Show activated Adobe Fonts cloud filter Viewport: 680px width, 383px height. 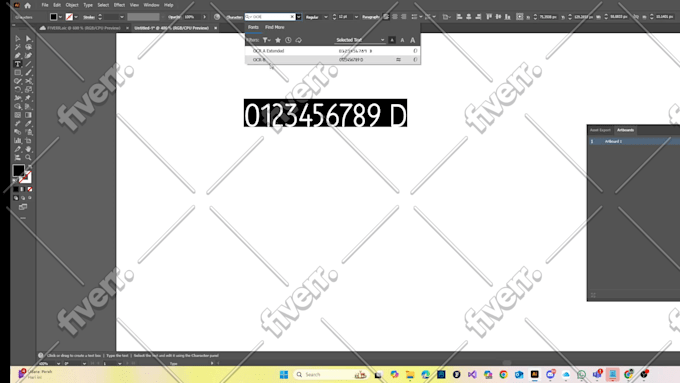click(299, 40)
